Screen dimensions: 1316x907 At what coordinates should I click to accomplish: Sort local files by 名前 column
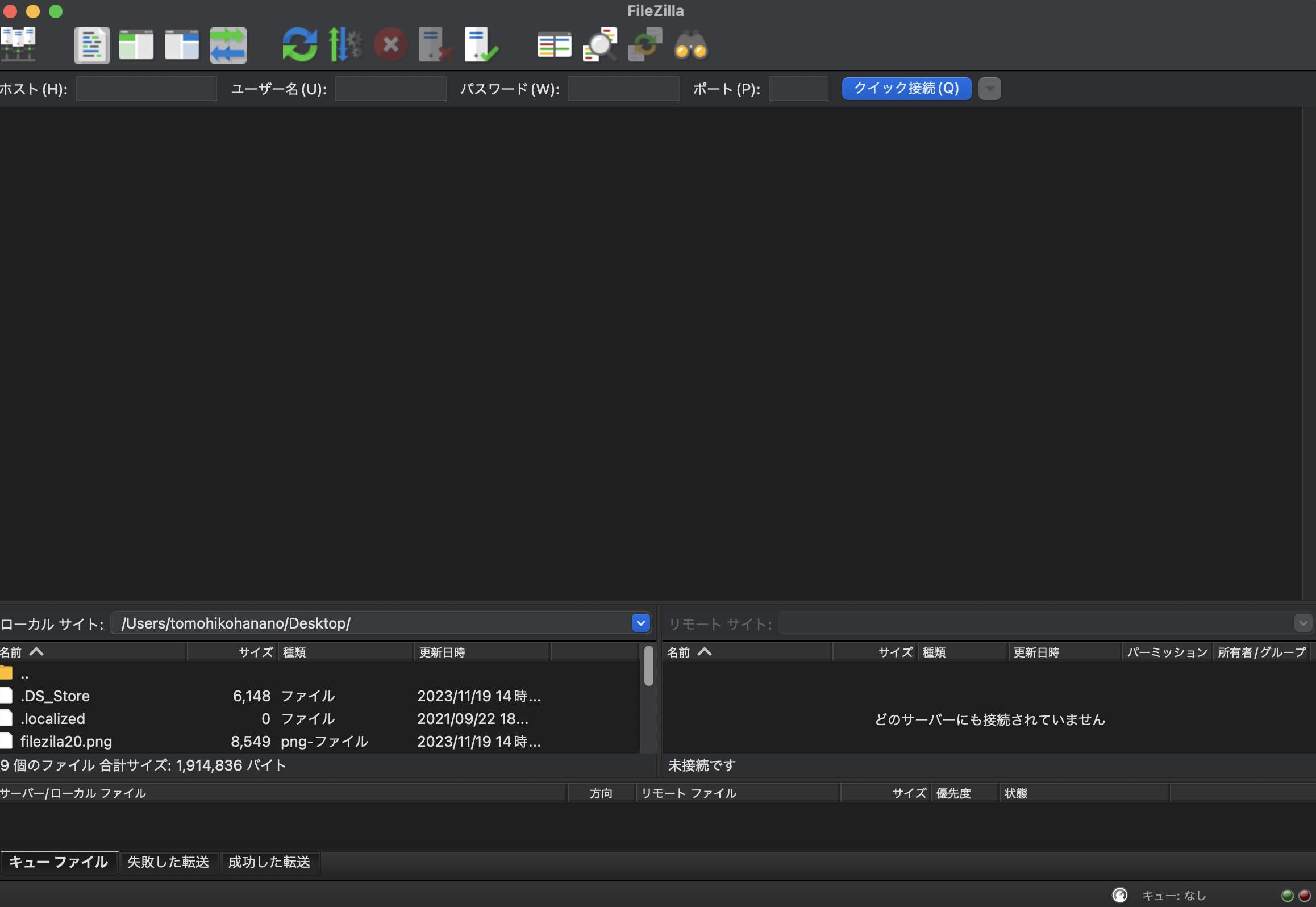click(93, 652)
